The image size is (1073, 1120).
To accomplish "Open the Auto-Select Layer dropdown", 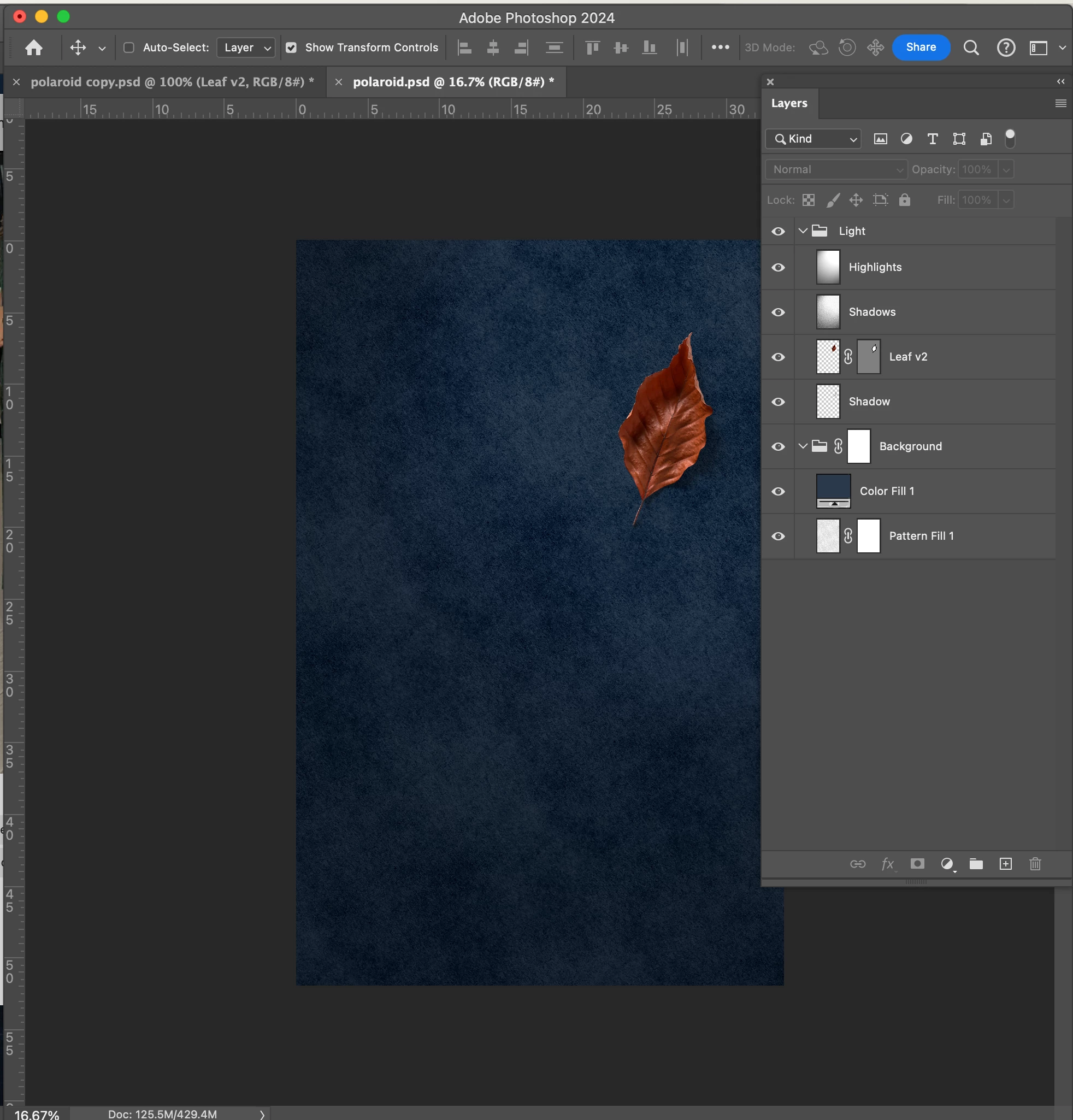I will 246,48.
